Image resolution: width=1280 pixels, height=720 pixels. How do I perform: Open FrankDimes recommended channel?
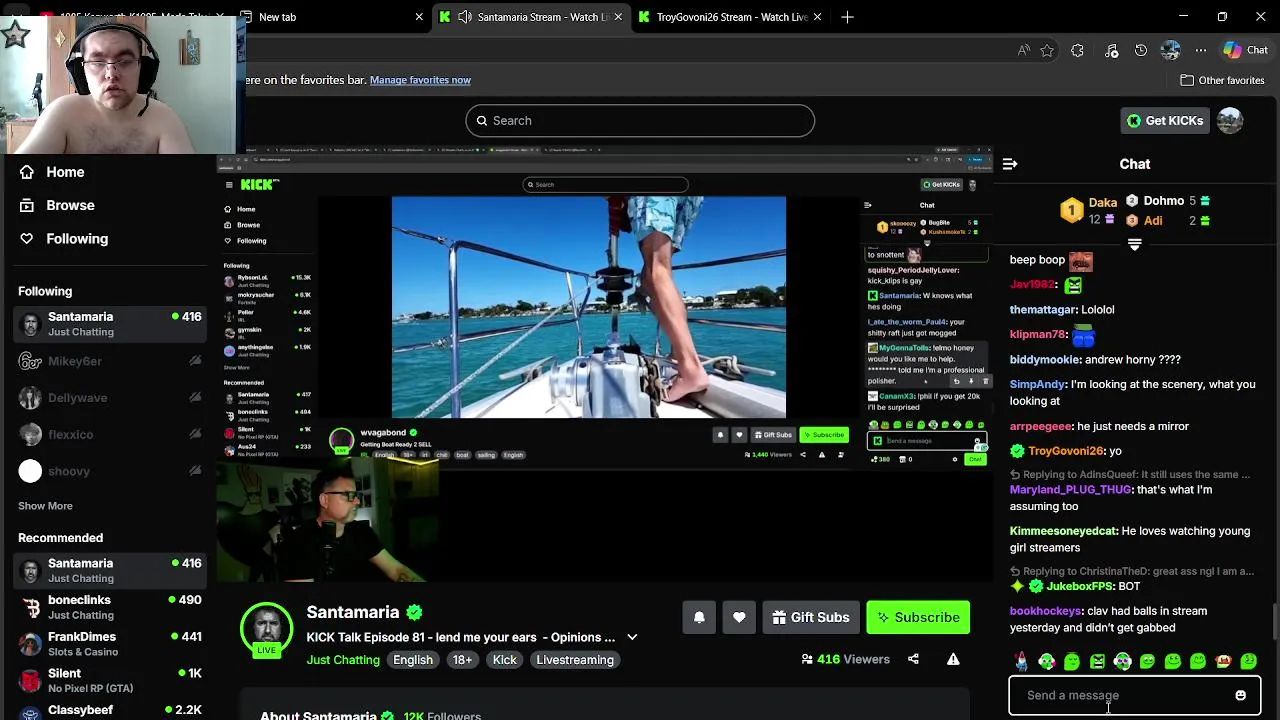click(110, 644)
